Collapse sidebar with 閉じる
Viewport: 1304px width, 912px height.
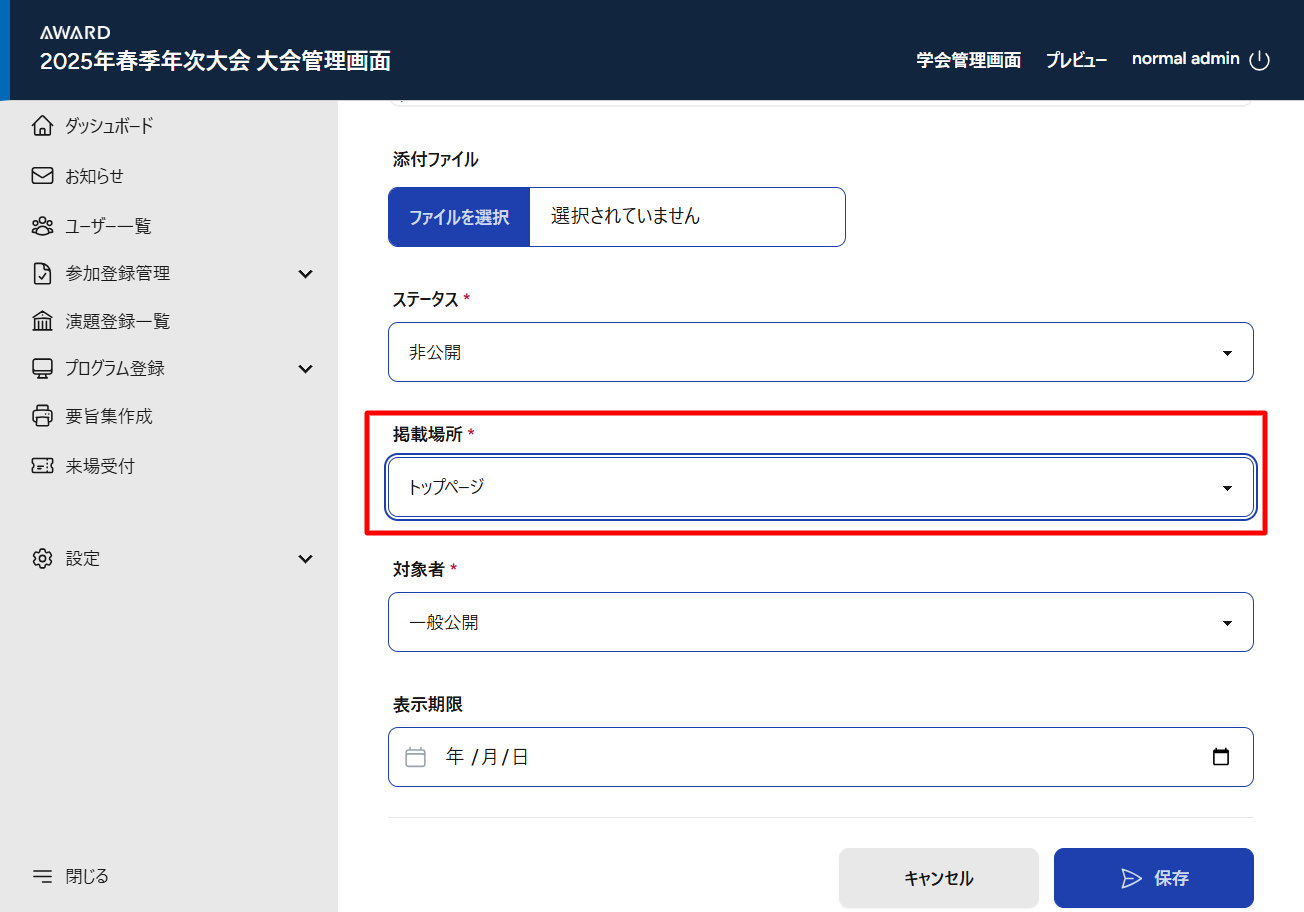70,876
